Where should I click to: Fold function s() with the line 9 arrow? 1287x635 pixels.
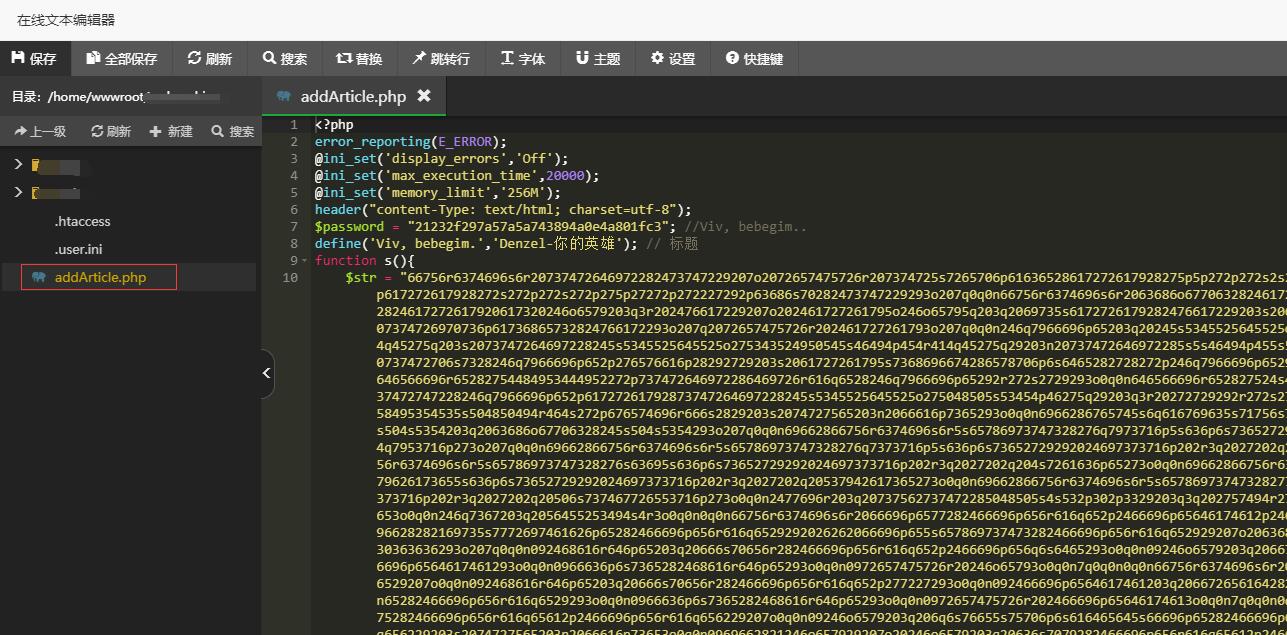click(x=305, y=261)
